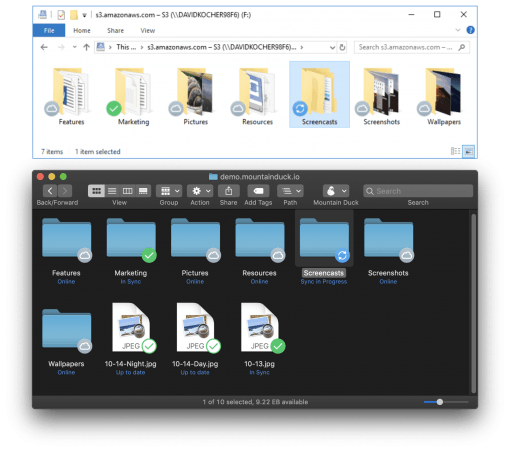Click the Quick Access new folder icon
The width and height of the screenshot is (510, 460).
pyautogui.click(x=74, y=15)
